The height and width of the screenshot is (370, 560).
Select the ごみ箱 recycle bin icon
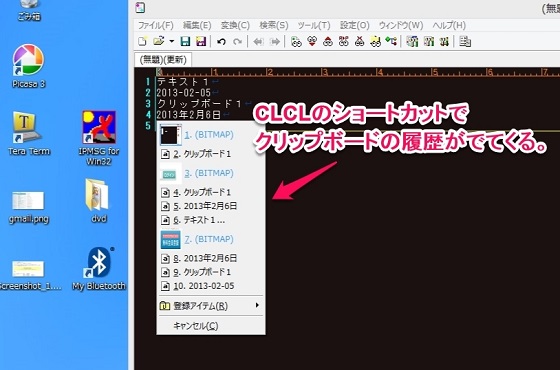(29, 11)
